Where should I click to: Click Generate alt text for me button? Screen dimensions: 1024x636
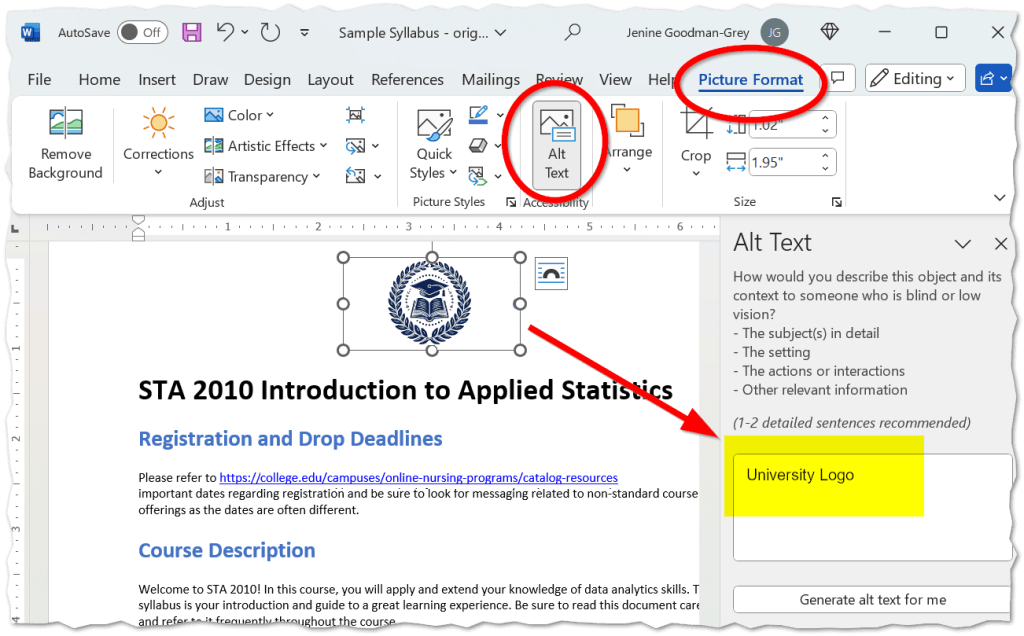pos(872,600)
